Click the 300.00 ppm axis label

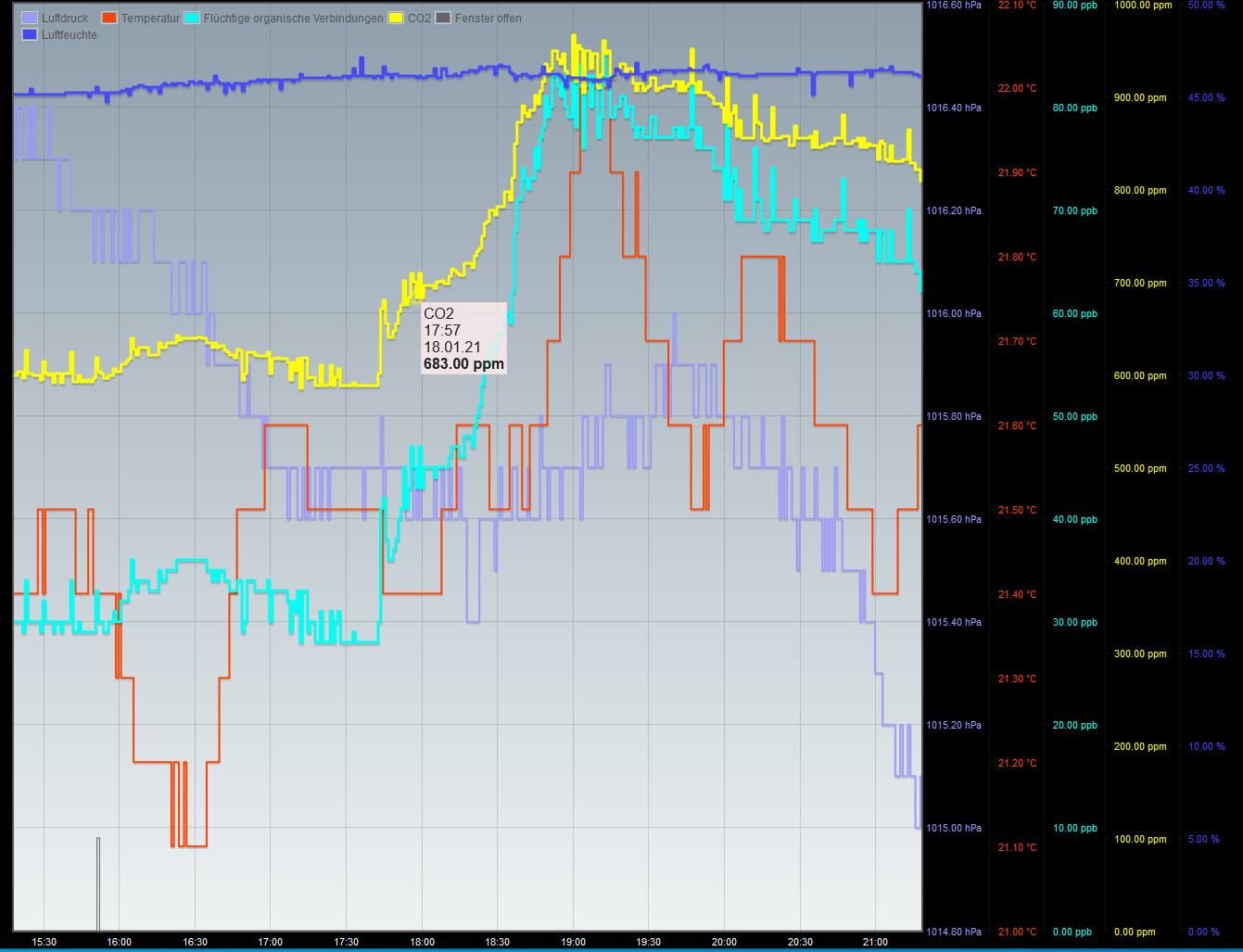tap(1140, 654)
